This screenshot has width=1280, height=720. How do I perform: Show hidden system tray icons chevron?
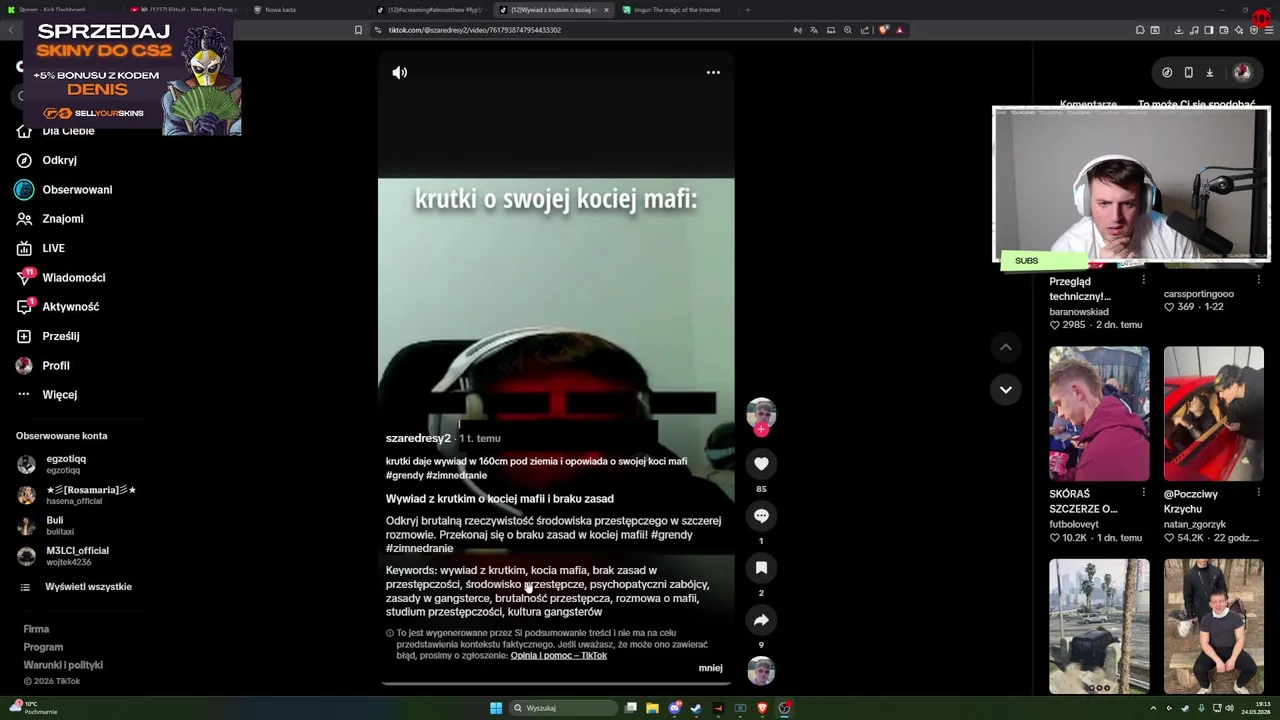1153,708
